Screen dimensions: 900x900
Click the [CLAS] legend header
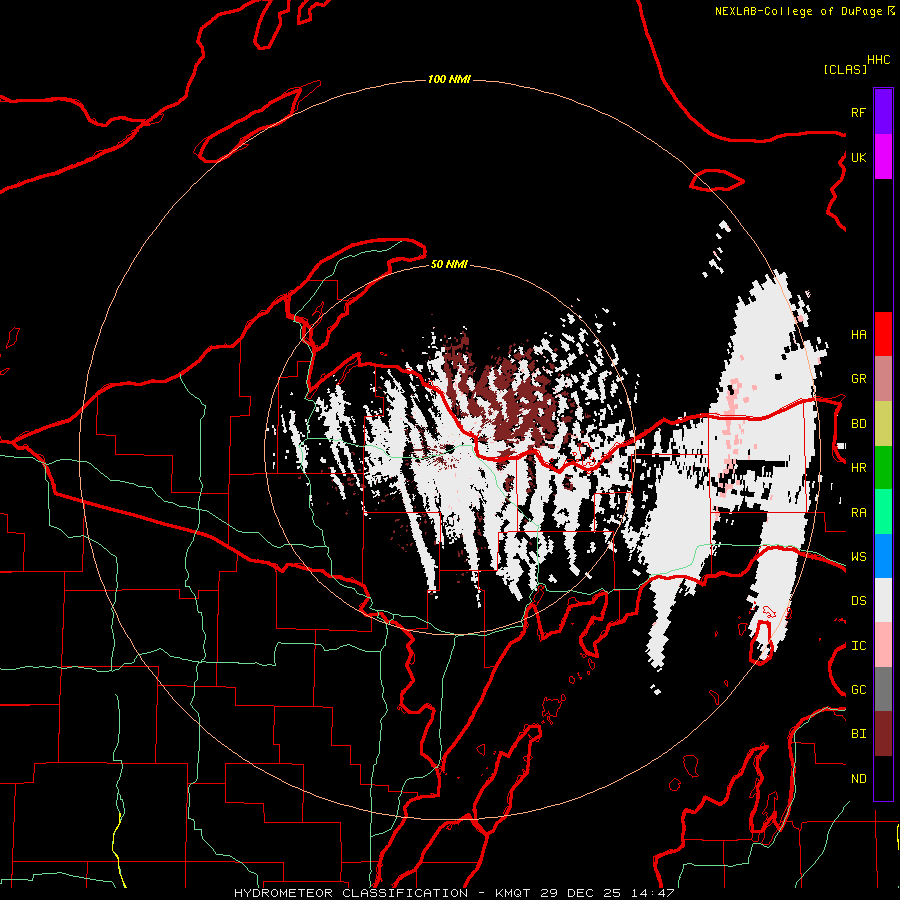[x=845, y=69]
